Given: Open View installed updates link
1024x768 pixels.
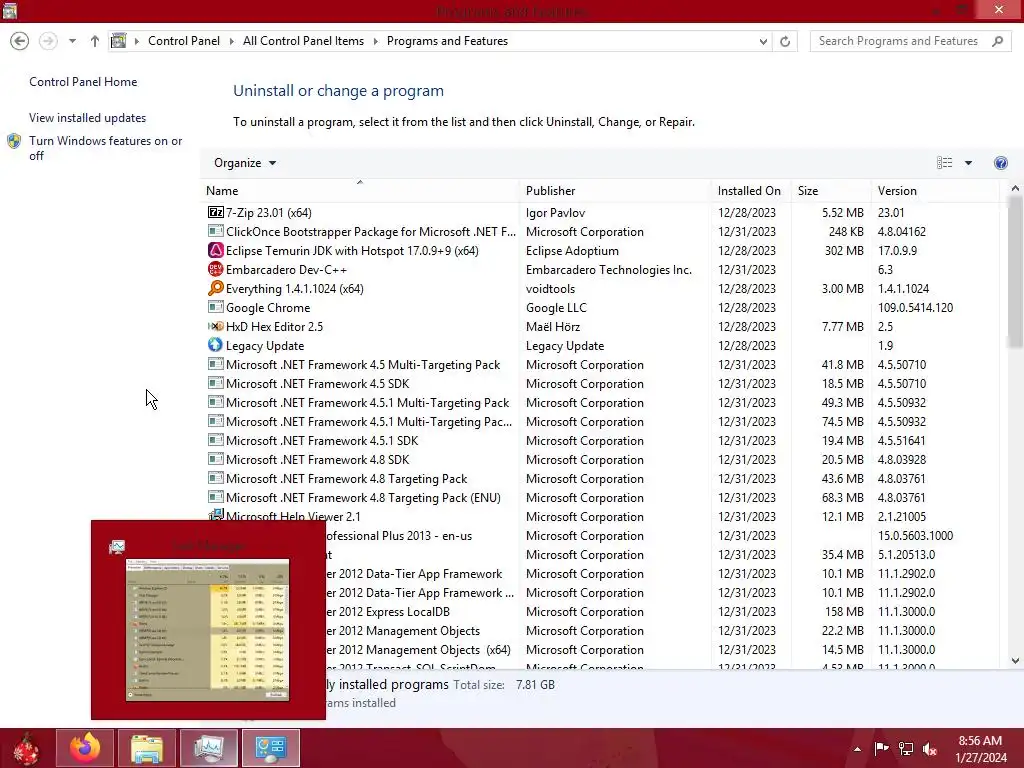Looking at the screenshot, I should click(x=88, y=118).
